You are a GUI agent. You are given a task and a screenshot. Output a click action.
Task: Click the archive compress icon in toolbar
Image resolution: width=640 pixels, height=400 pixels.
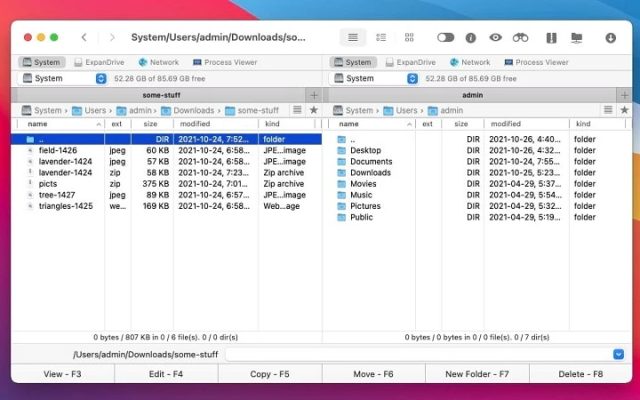[550, 37]
